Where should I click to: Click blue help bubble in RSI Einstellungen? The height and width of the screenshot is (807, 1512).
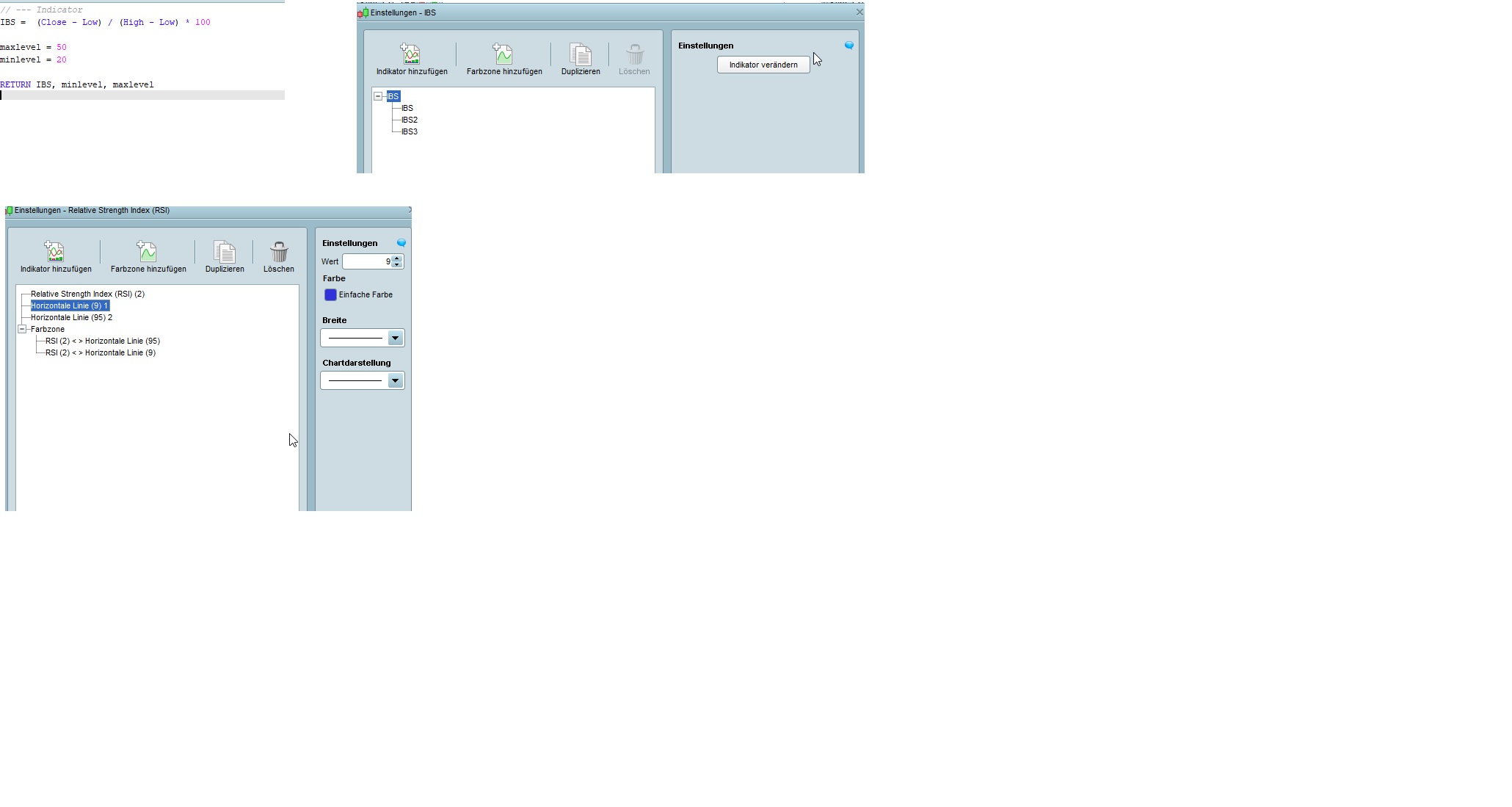coord(401,243)
